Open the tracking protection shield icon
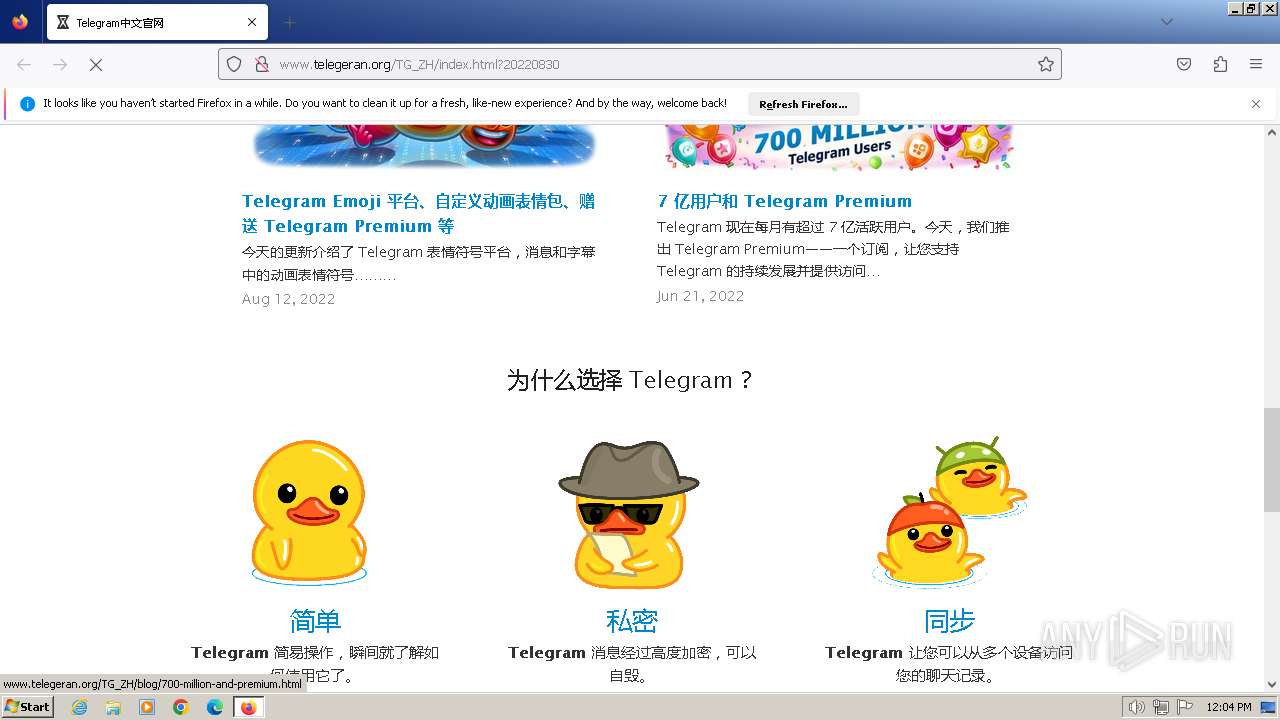Image resolution: width=1280 pixels, height=720 pixels. [234, 64]
